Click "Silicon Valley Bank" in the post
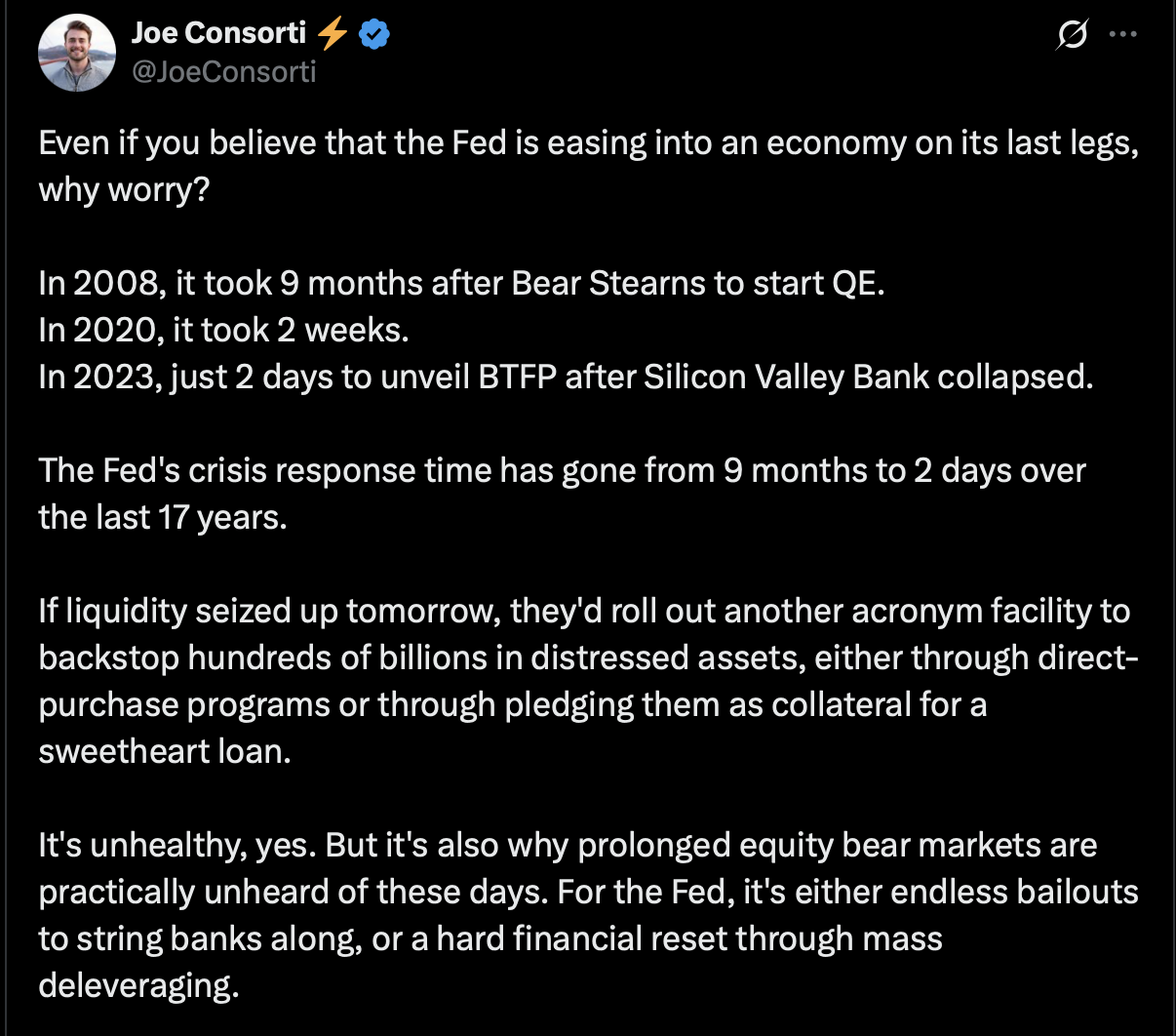The height and width of the screenshot is (1036, 1176). (x=785, y=377)
